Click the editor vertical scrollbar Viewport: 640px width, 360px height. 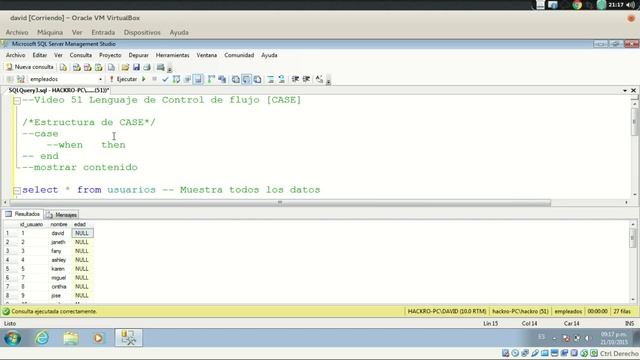634,149
